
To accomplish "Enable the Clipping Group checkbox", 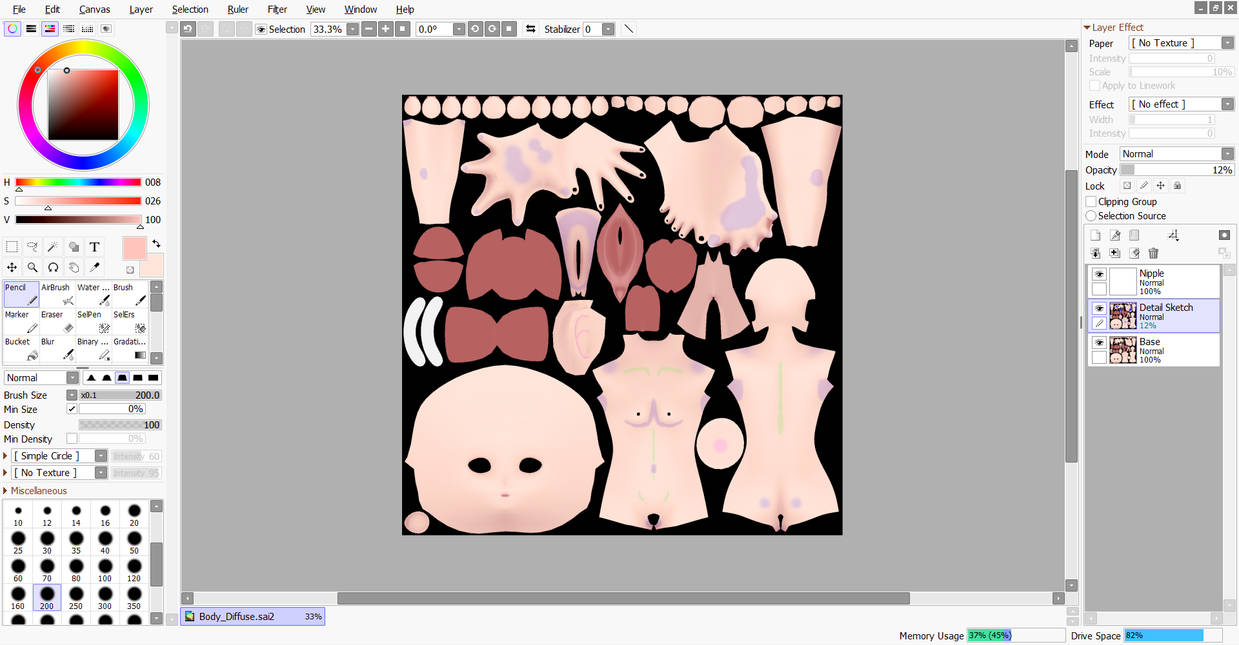I will [1091, 201].
